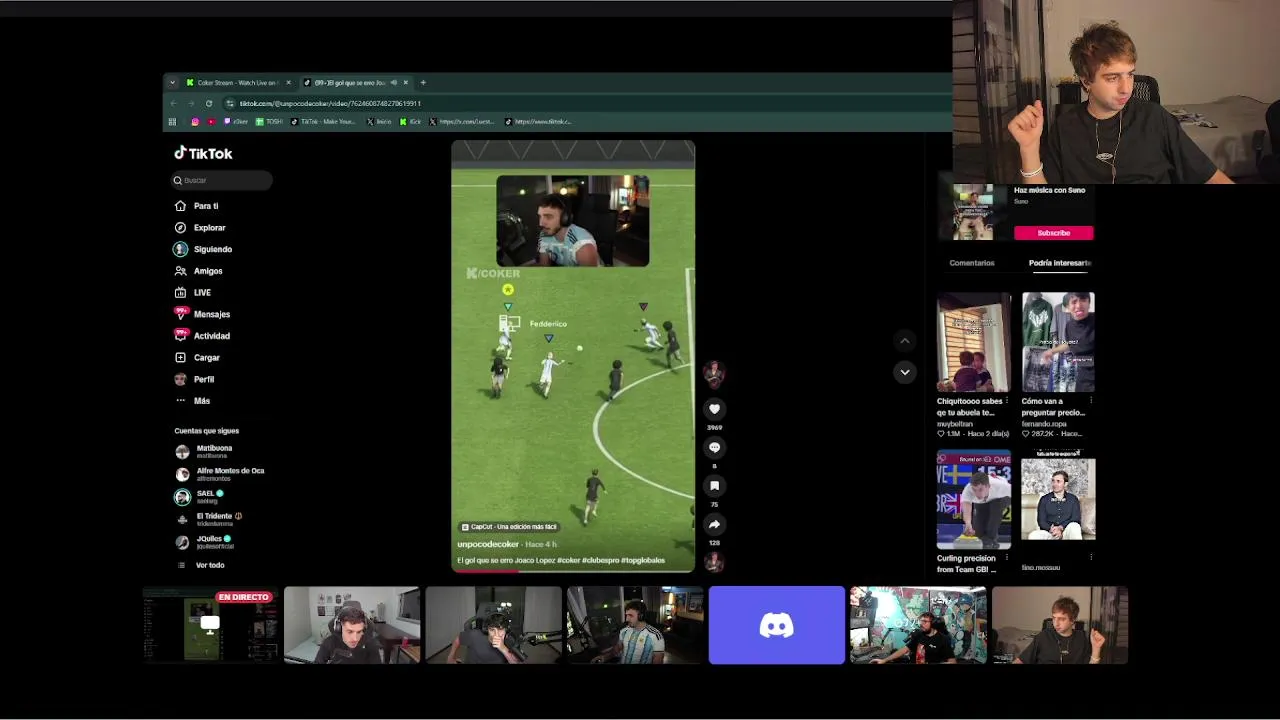Open SAEL's followed account
This screenshot has height=720, width=1280.
point(199,496)
